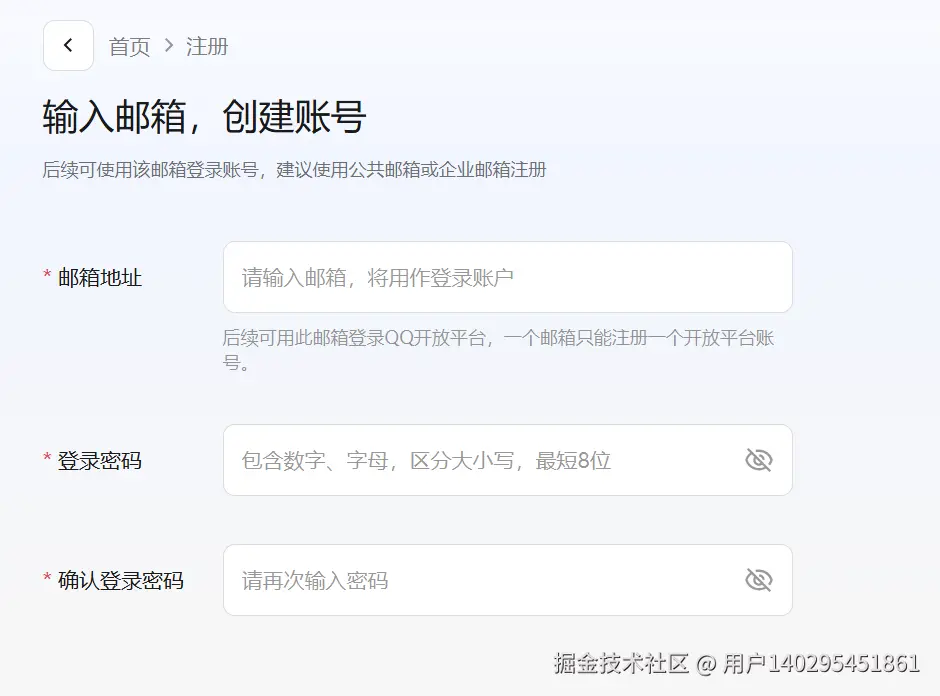
Task: Select 注册 in the navigation path
Action: coord(207,46)
